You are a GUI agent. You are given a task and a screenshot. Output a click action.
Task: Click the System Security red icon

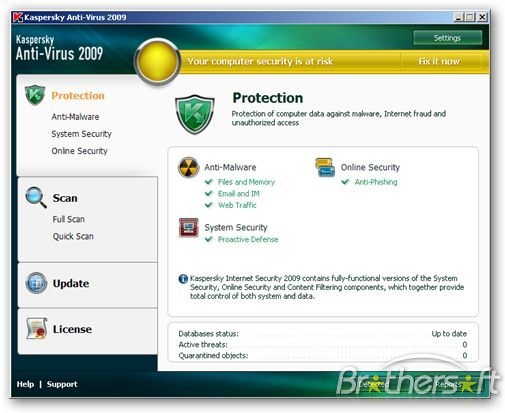click(189, 228)
